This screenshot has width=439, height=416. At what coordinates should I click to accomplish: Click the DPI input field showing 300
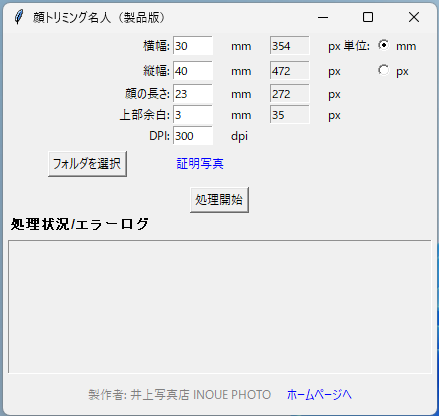coord(193,136)
